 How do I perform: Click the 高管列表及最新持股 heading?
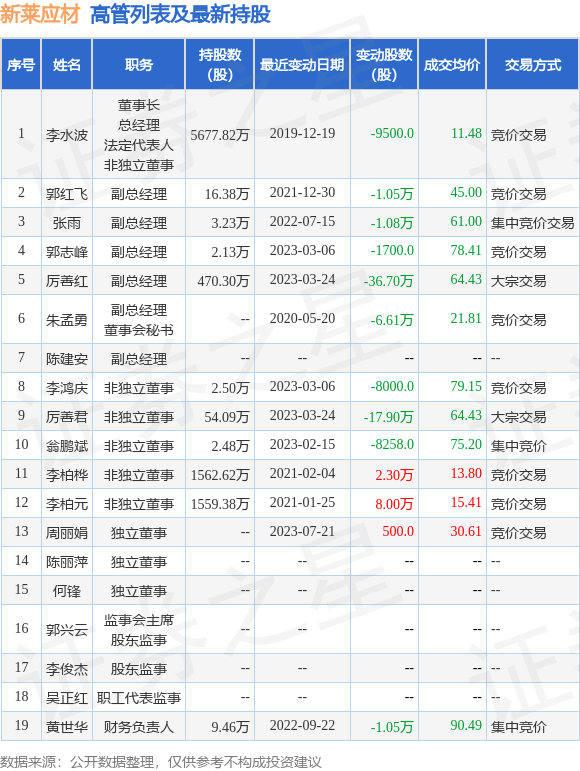coord(180,14)
